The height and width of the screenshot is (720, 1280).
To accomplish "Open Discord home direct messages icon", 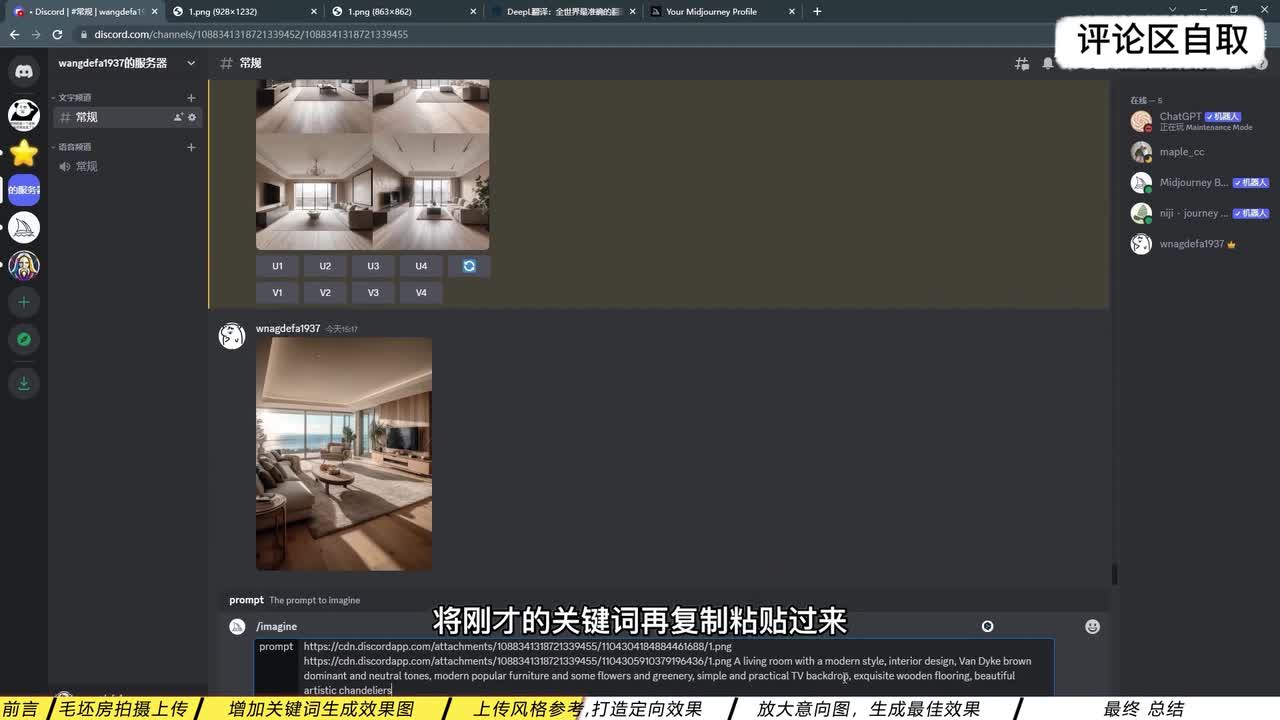I will (x=24, y=71).
